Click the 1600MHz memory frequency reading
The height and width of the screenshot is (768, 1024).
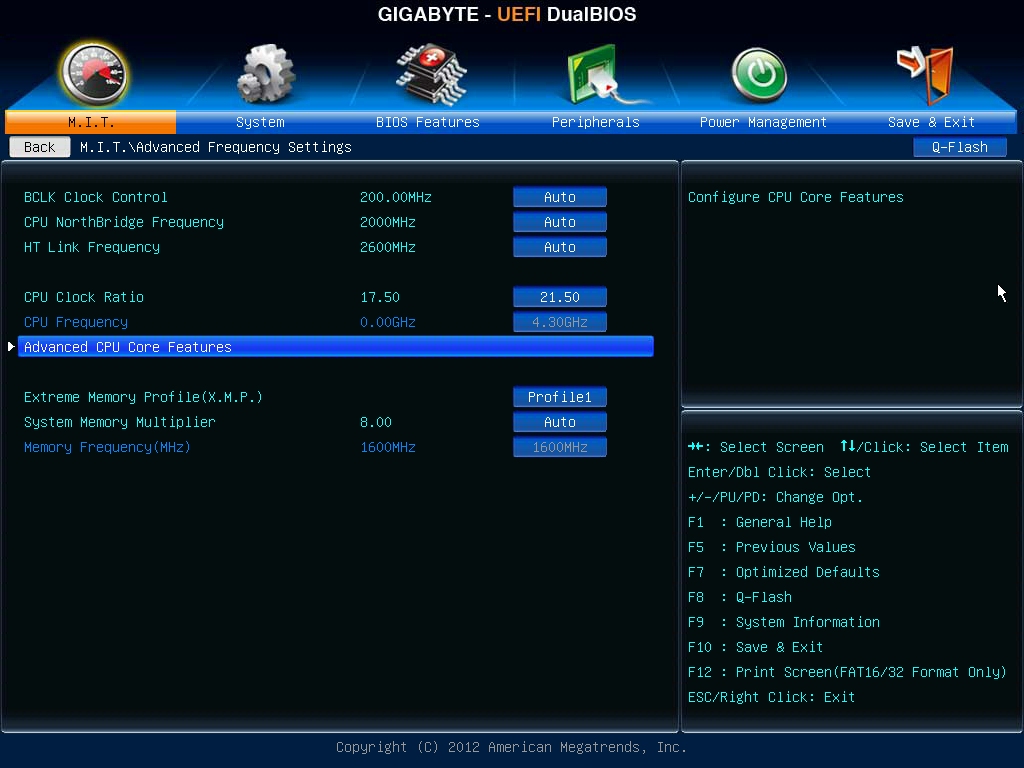click(x=388, y=447)
